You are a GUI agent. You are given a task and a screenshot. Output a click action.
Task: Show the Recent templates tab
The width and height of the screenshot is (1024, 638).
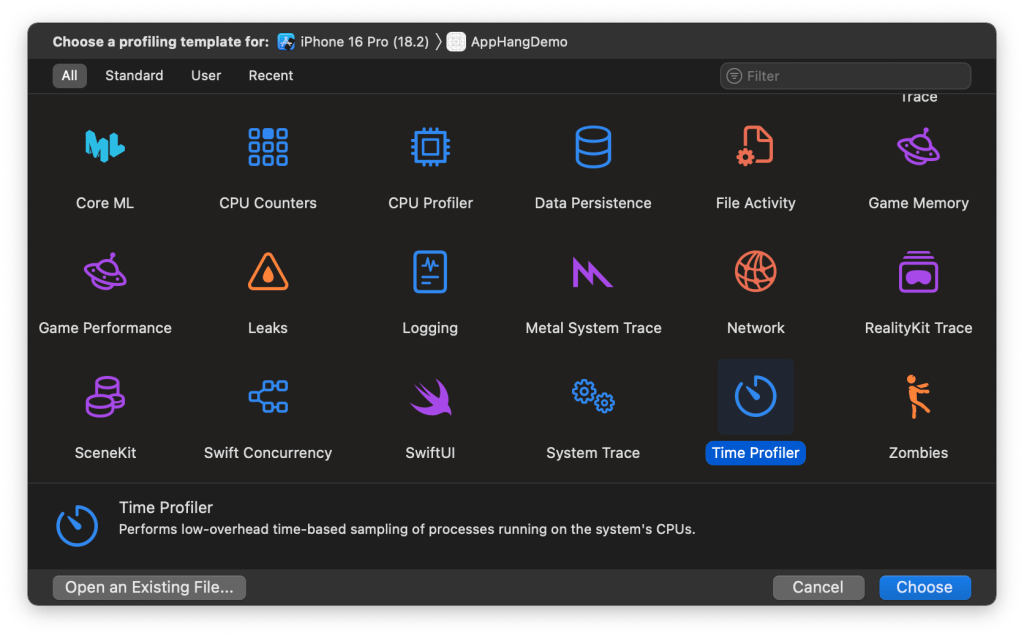pyautogui.click(x=271, y=76)
